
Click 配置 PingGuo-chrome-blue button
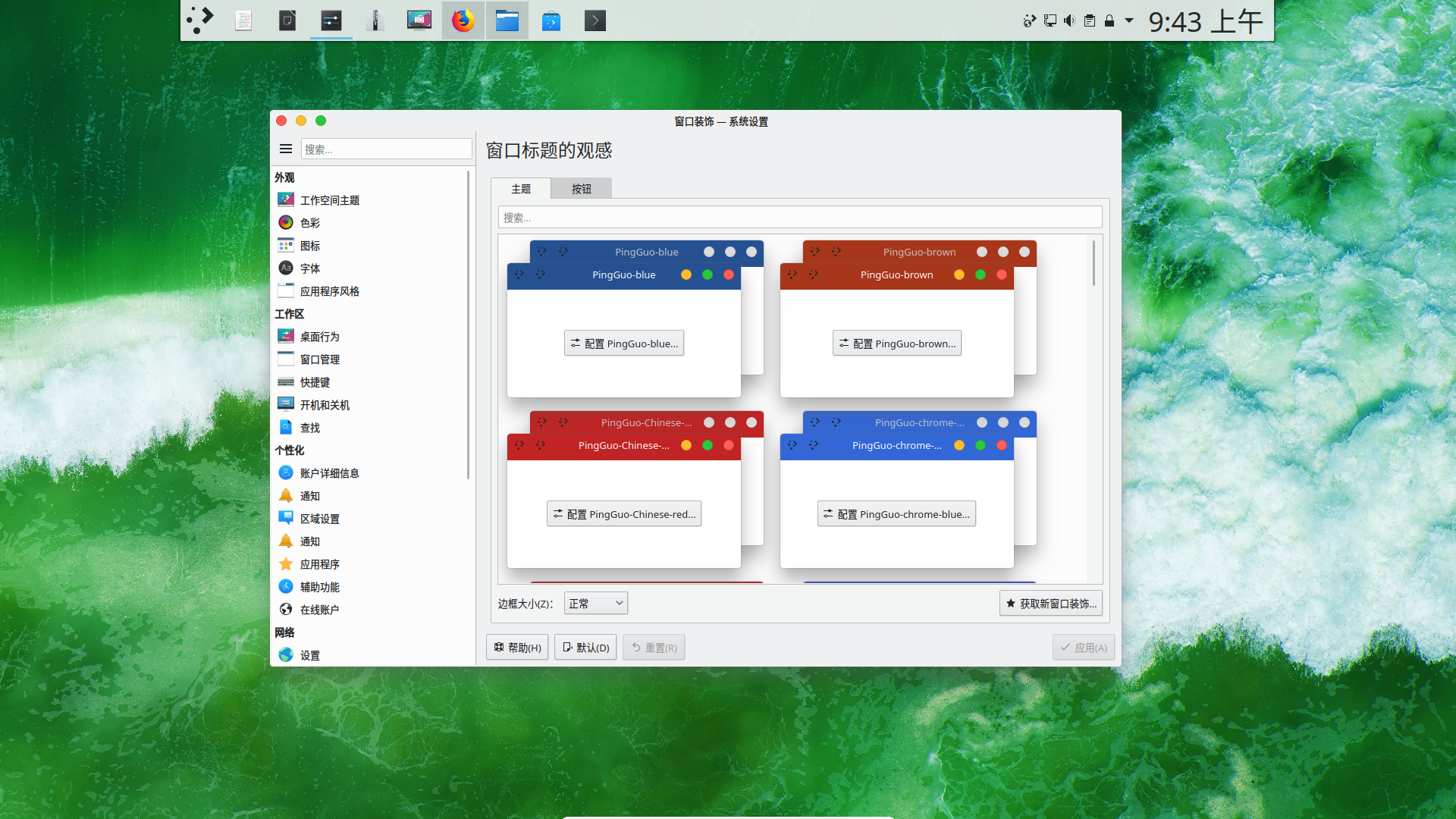point(897,514)
